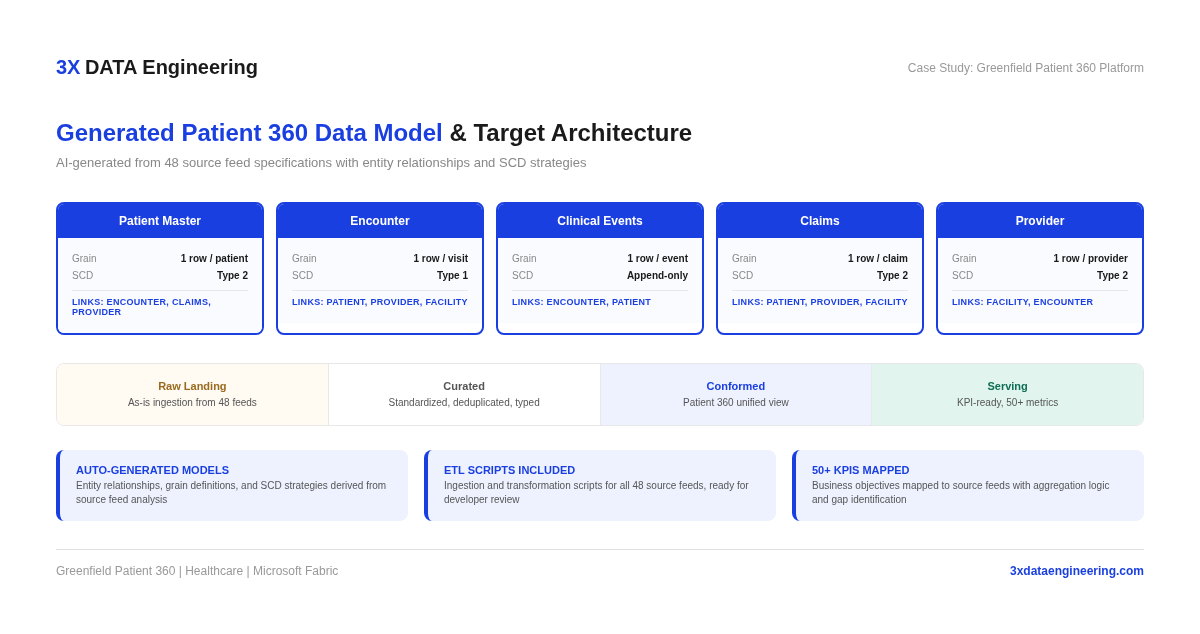This screenshot has width=1200, height=634.
Task: Click the AI-generated from 48 source feed subtitle
Action: pyautogui.click(x=321, y=163)
